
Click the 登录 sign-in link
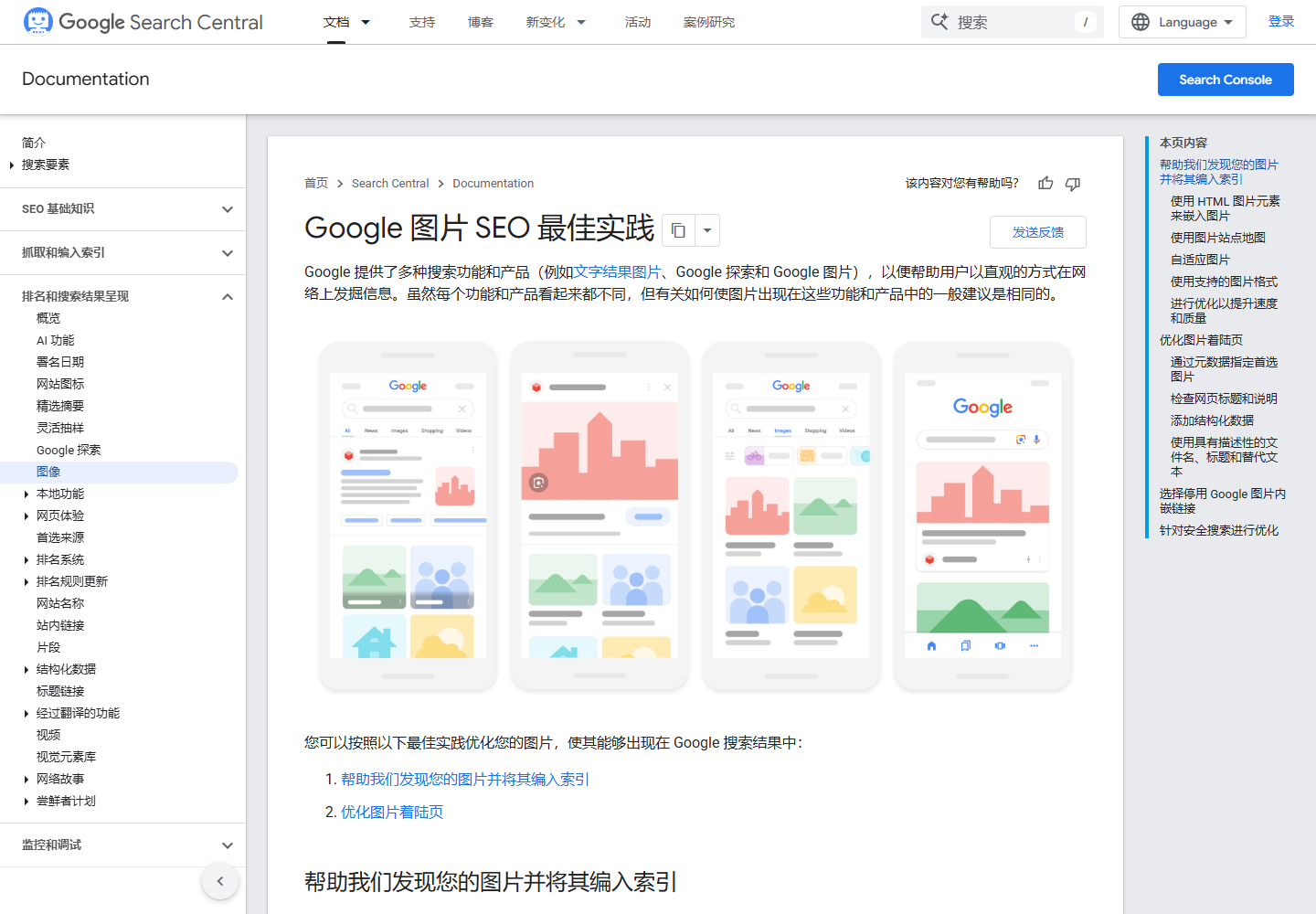click(1281, 22)
